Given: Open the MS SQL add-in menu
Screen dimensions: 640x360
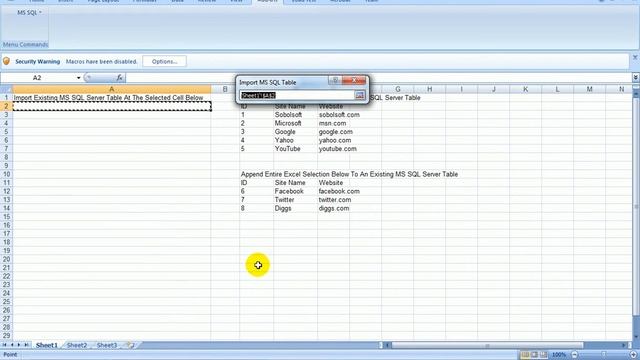Looking at the screenshot, I should coord(29,13).
